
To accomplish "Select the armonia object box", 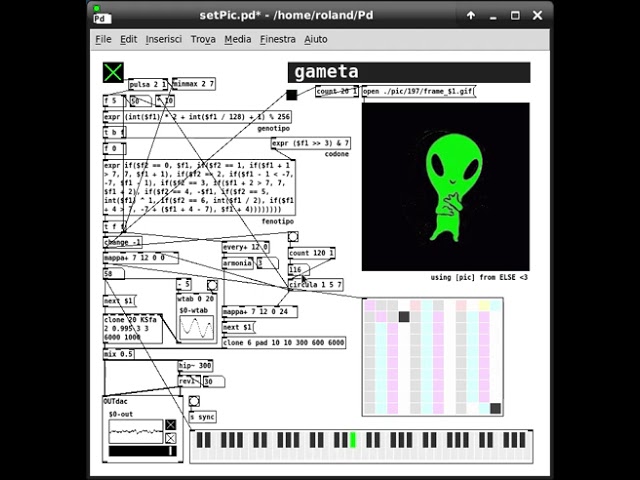I will (238, 263).
